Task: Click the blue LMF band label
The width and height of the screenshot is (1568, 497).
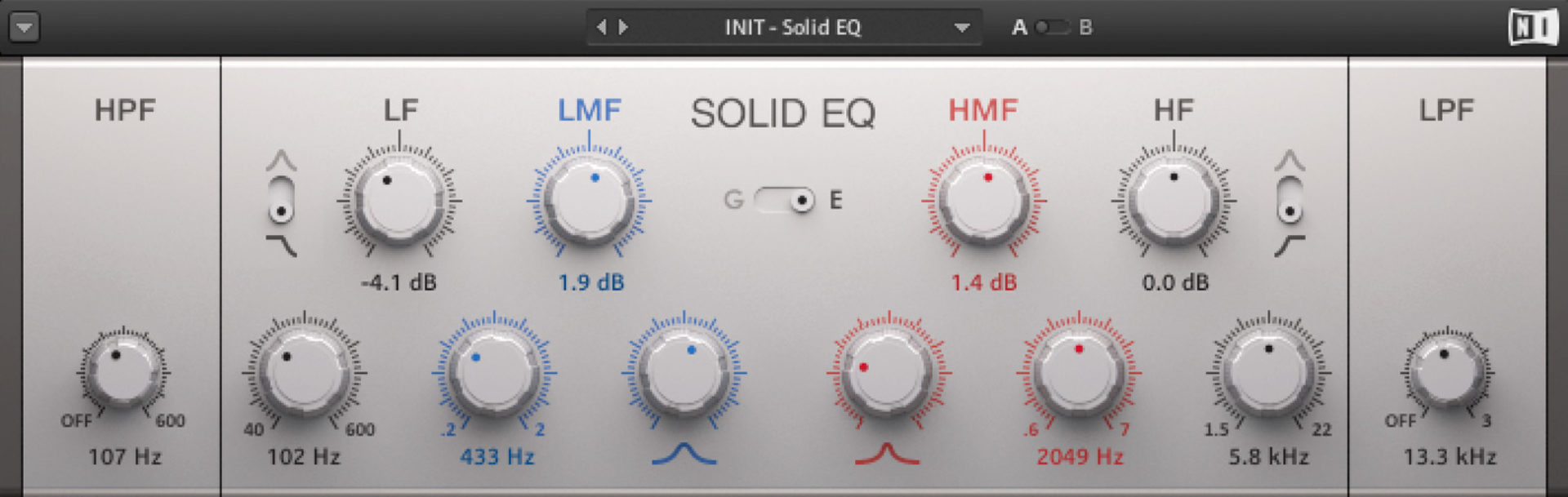Action: [589, 110]
